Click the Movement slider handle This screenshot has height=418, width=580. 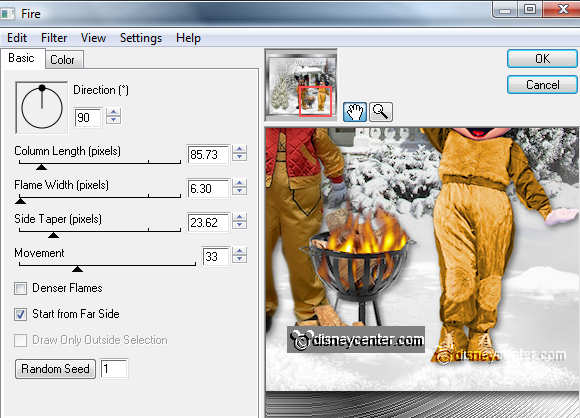pyautogui.click(x=77, y=269)
